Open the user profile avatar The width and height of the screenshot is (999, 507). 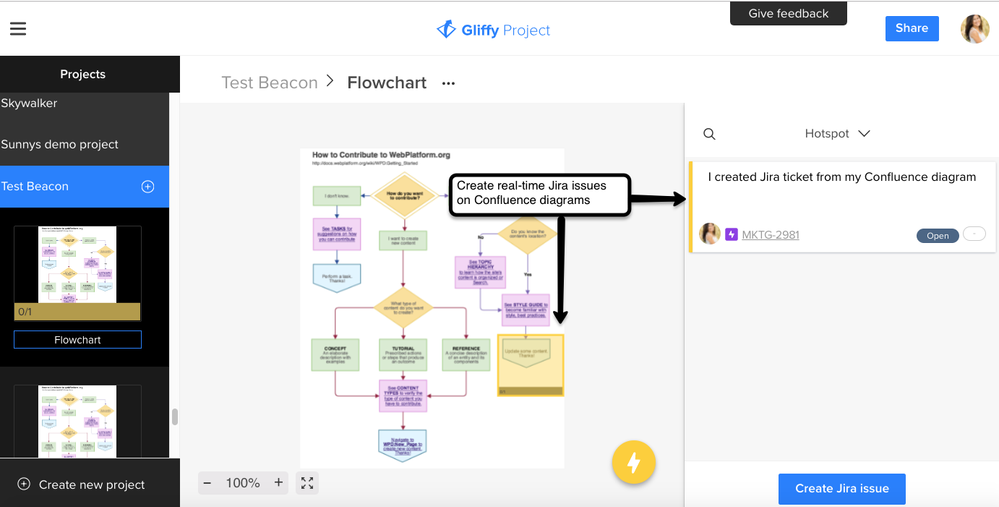(x=975, y=29)
